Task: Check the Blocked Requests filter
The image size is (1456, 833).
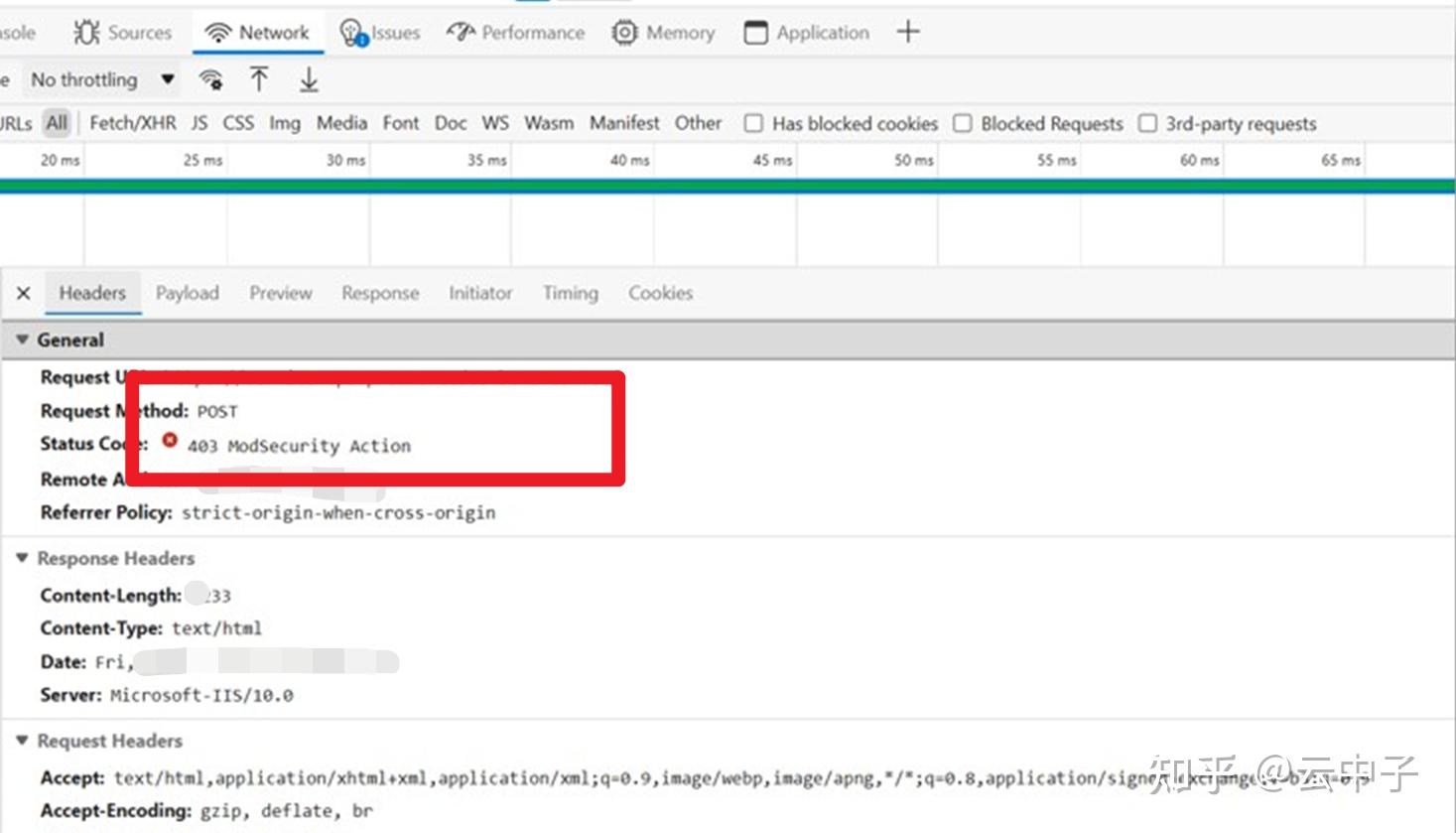Action: [962, 123]
